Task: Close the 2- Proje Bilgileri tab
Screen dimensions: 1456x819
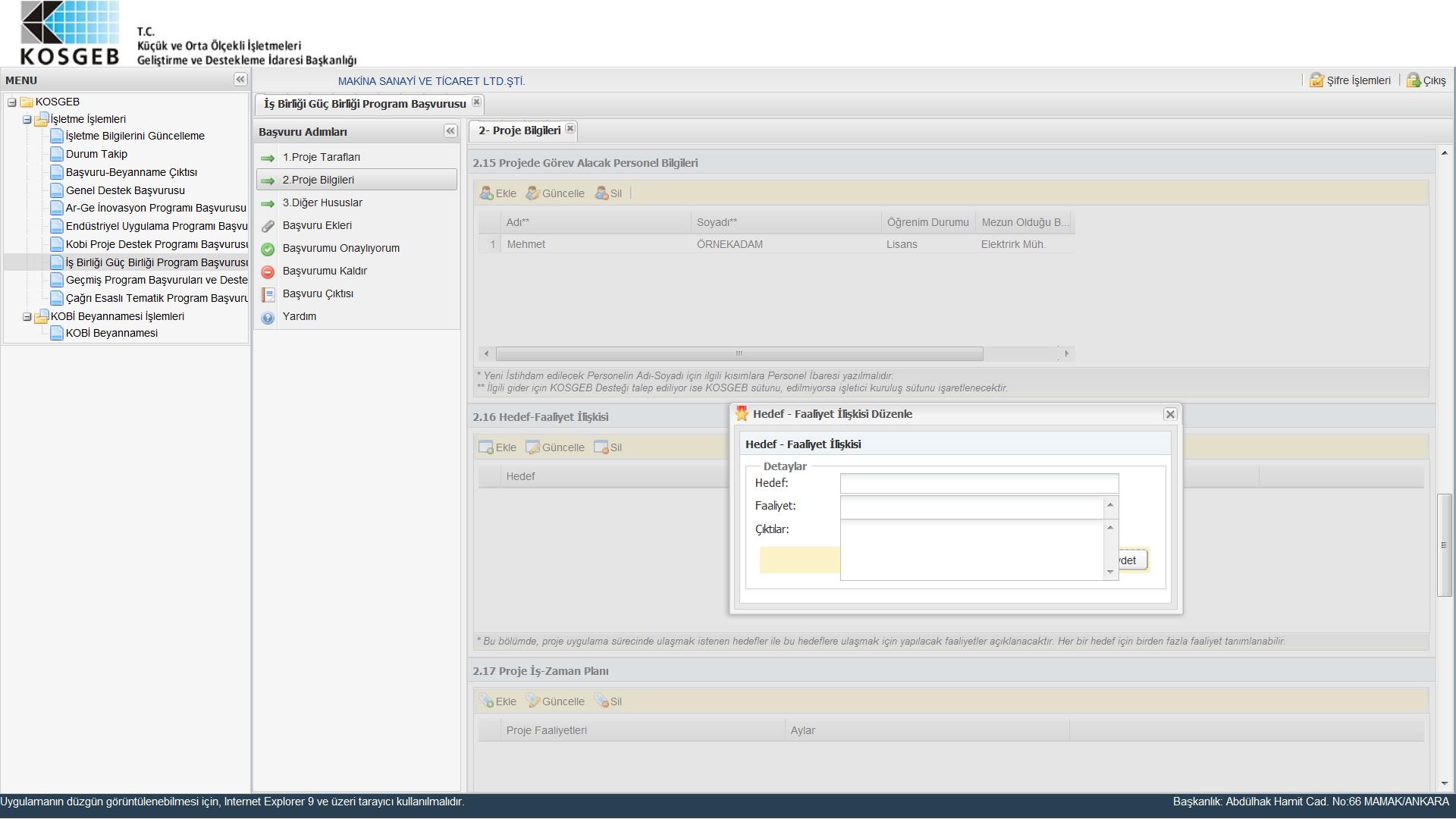Action: click(x=570, y=129)
